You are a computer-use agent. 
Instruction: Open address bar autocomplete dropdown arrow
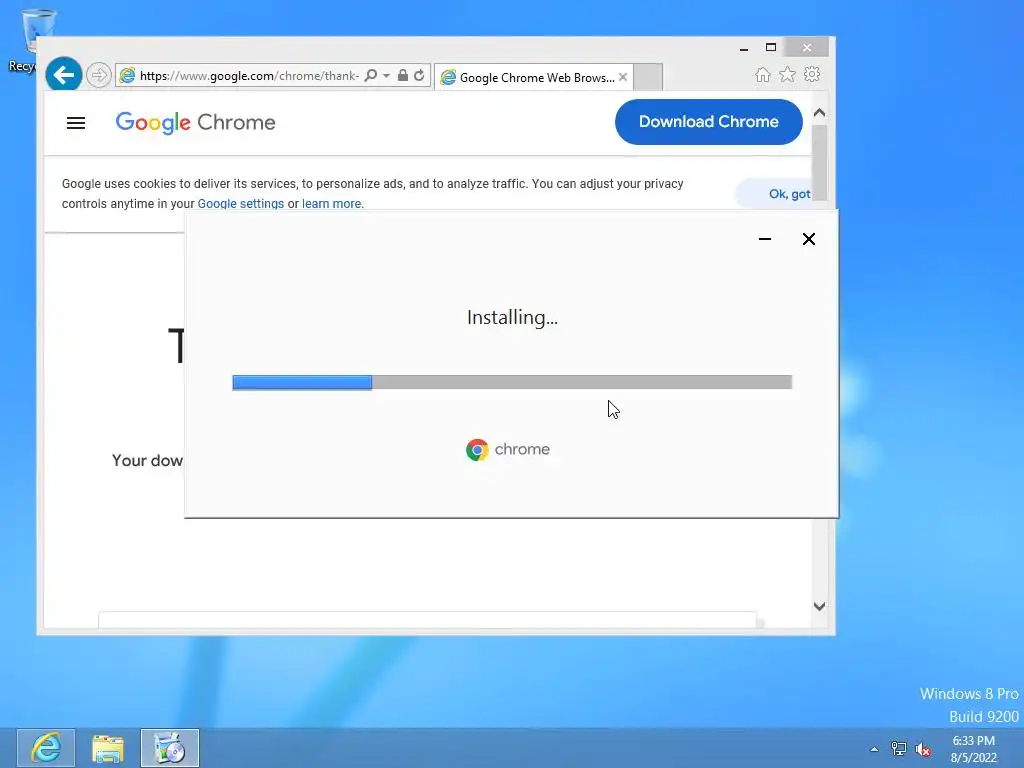tap(386, 76)
